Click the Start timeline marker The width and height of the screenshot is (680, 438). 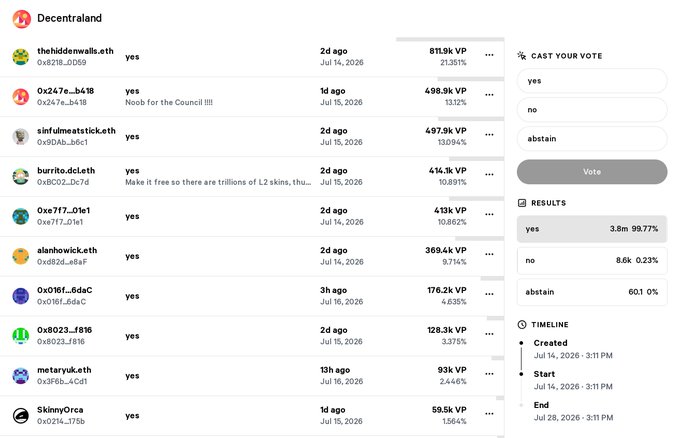[x=521, y=374]
